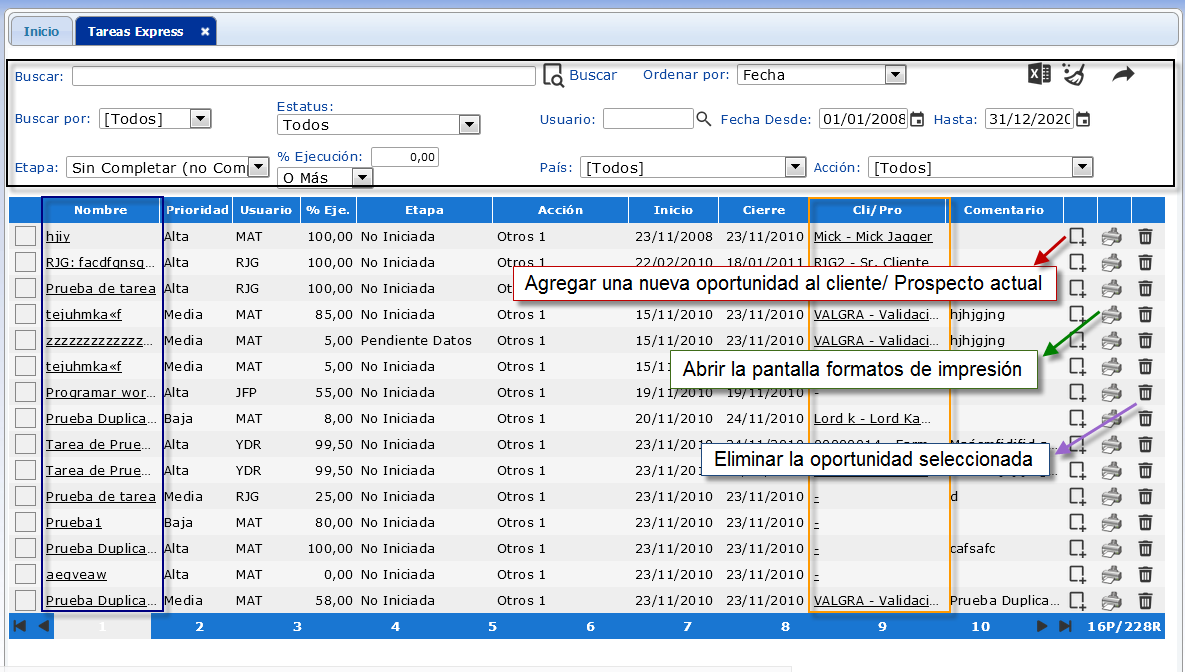Click the clear filters broom icon
The width and height of the screenshot is (1185, 672).
click(x=1073, y=74)
